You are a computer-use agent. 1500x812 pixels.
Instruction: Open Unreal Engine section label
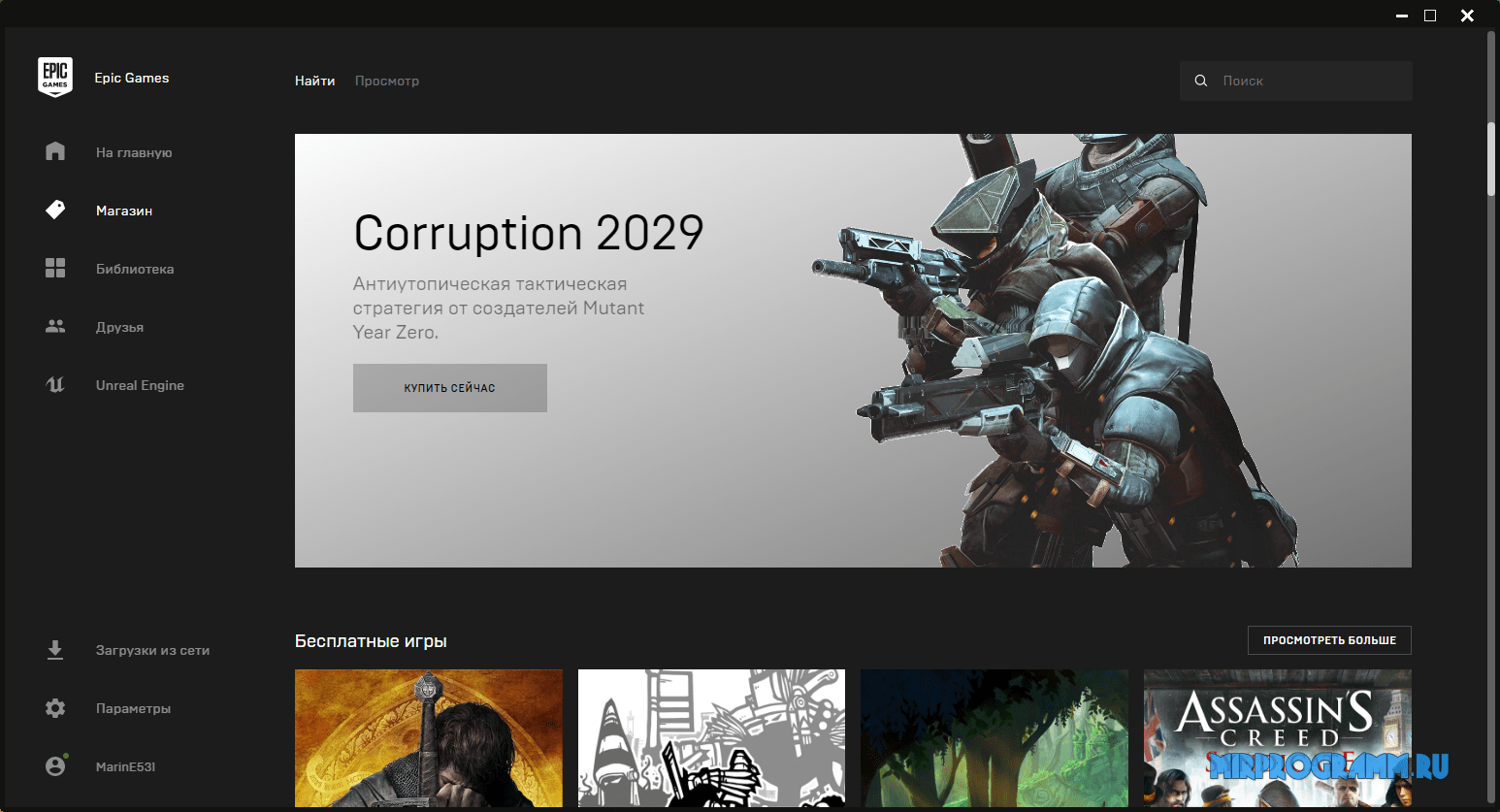140,385
